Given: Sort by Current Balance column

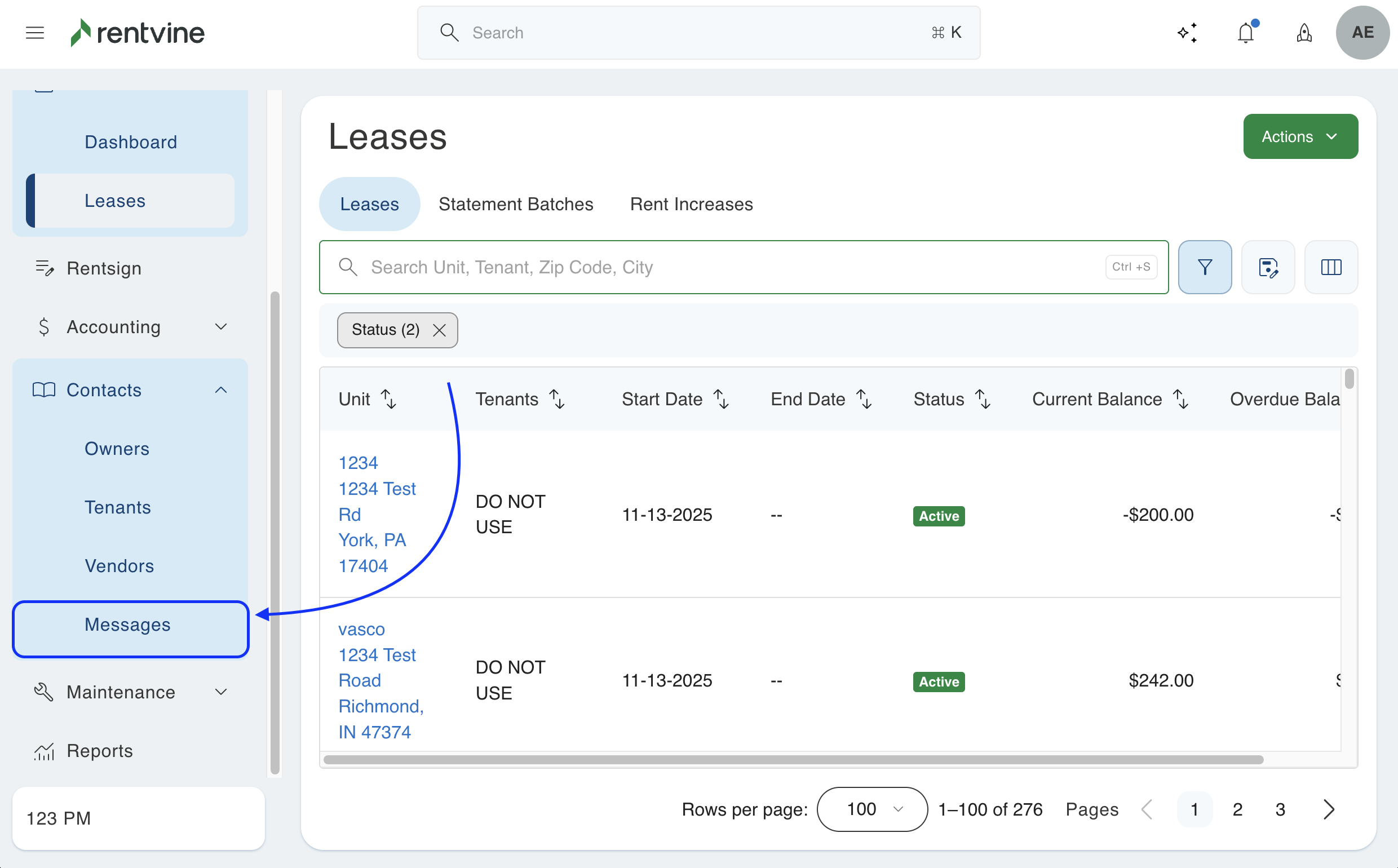Looking at the screenshot, I should [x=1180, y=399].
